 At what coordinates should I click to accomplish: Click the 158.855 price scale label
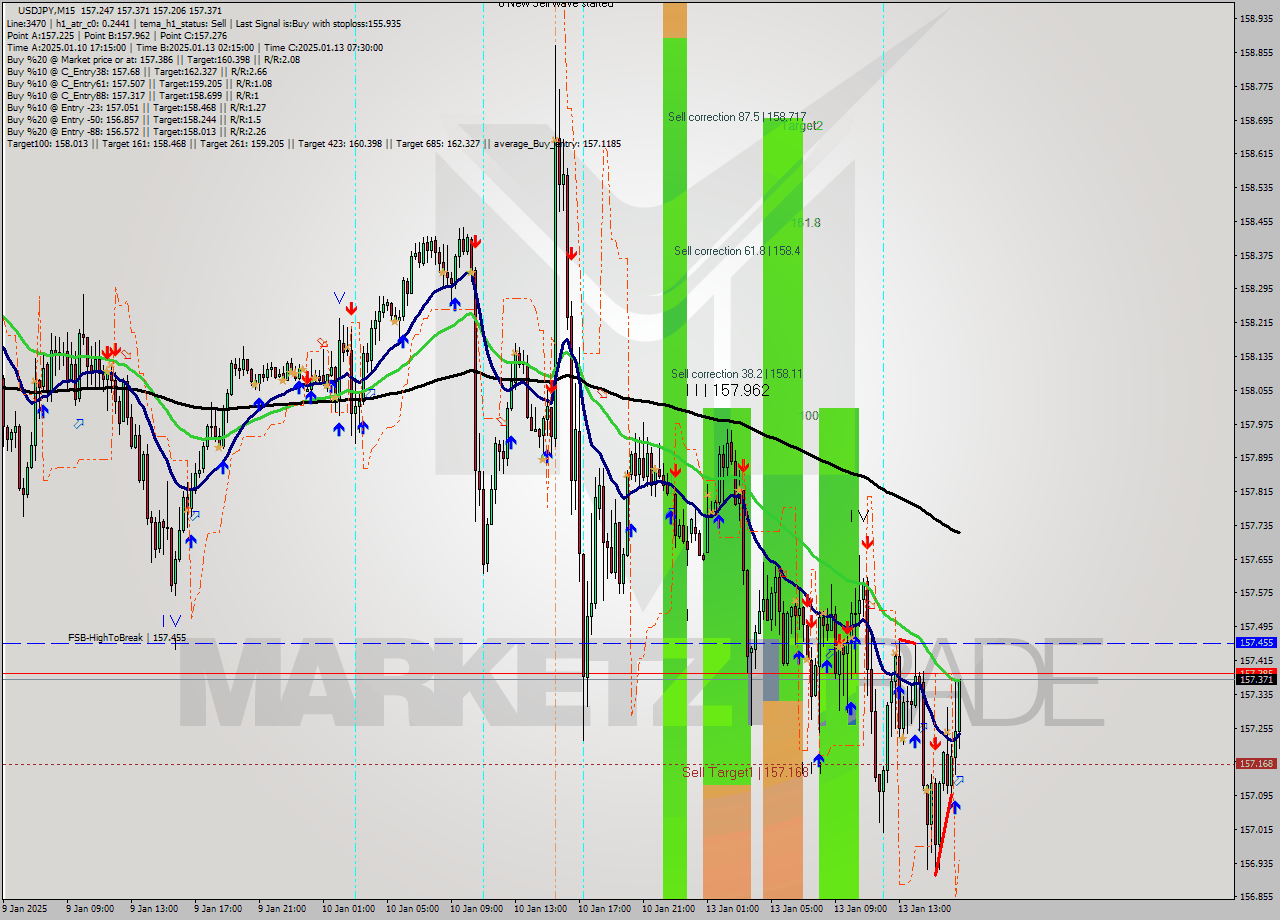click(1256, 52)
